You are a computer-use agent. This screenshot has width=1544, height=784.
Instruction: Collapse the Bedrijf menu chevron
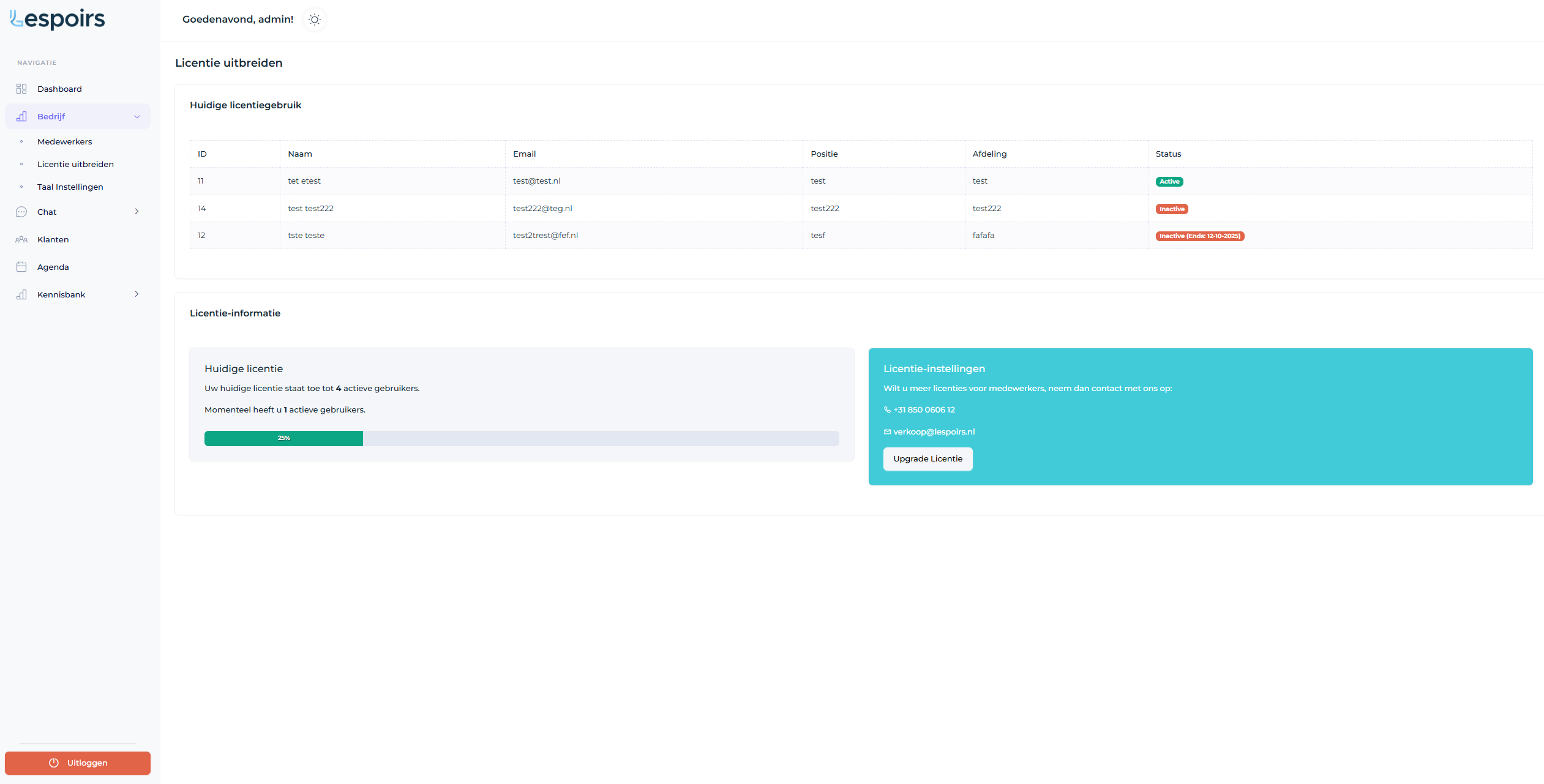tap(137, 116)
